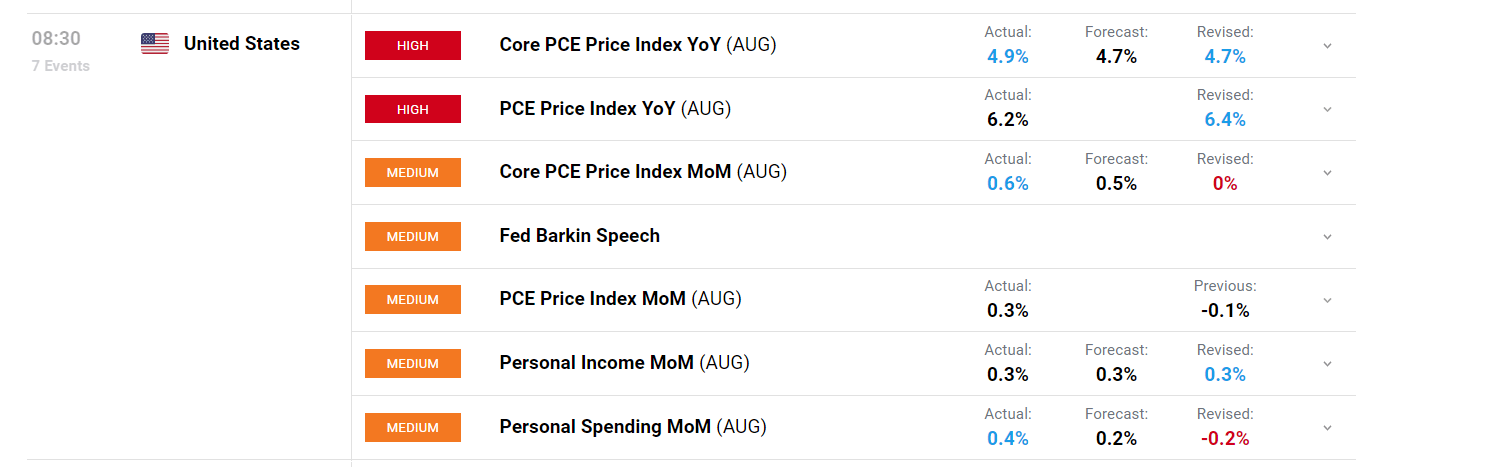Open the Fed Barkin Speech event
Image resolution: width=1498 pixels, height=467 pixels.
tap(580, 236)
